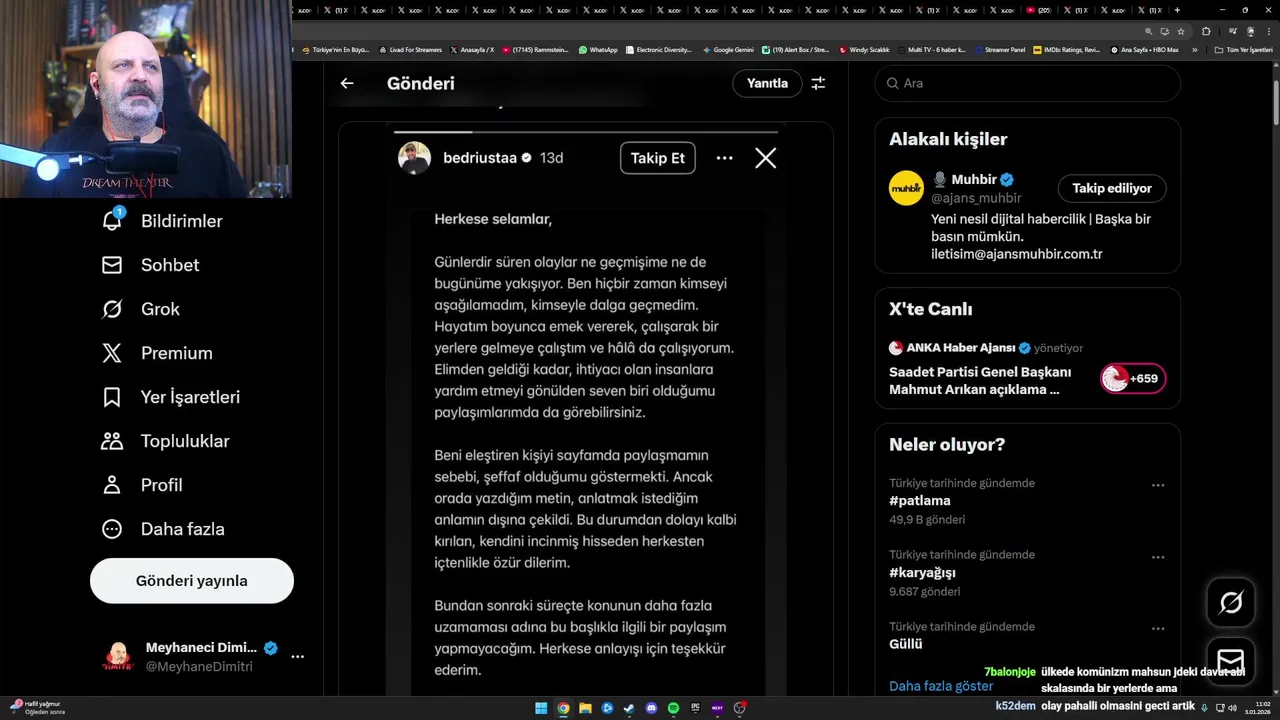Open options for the #karyağışı trend
This screenshot has height=720, width=1280.
pos(1158,557)
